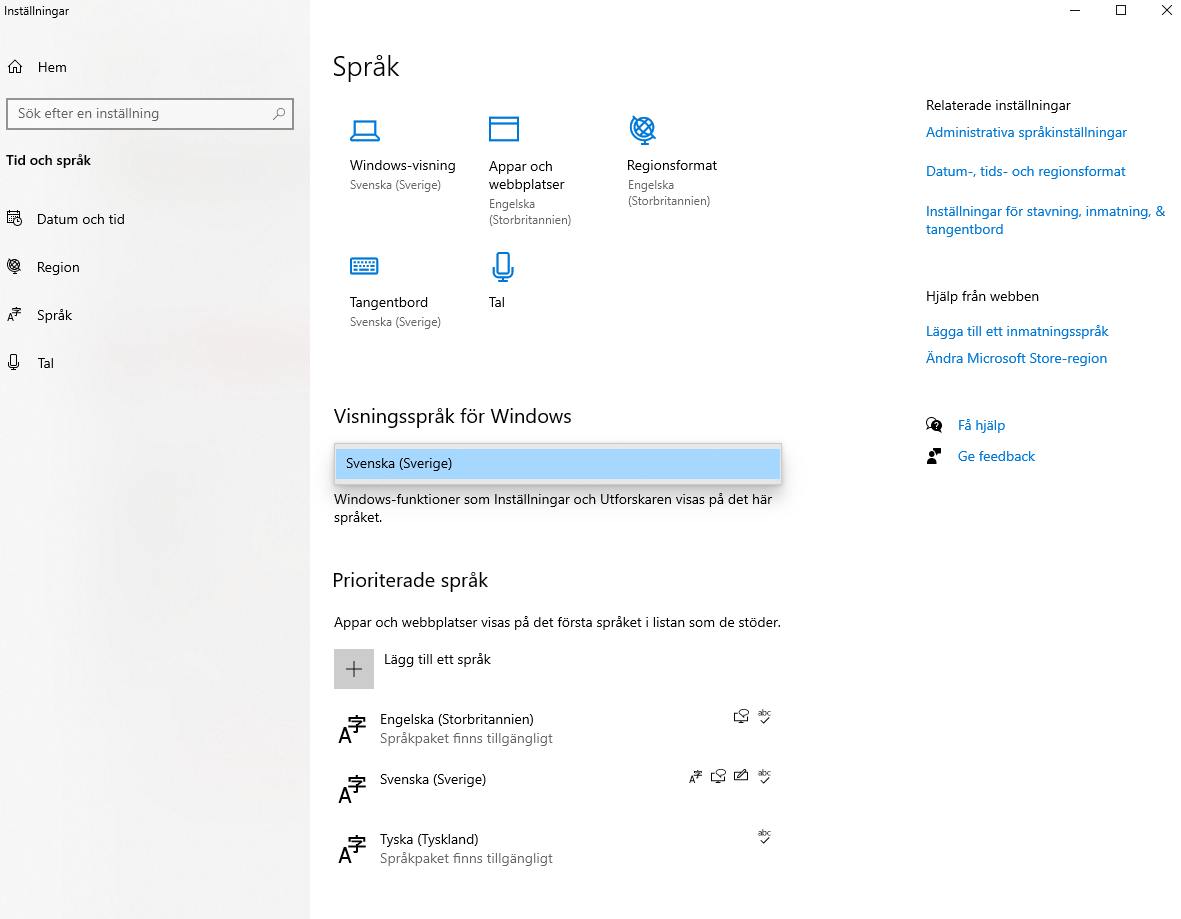Click display language icon on Svenska row
Image resolution: width=1181 pixels, height=919 pixels.
click(695, 776)
